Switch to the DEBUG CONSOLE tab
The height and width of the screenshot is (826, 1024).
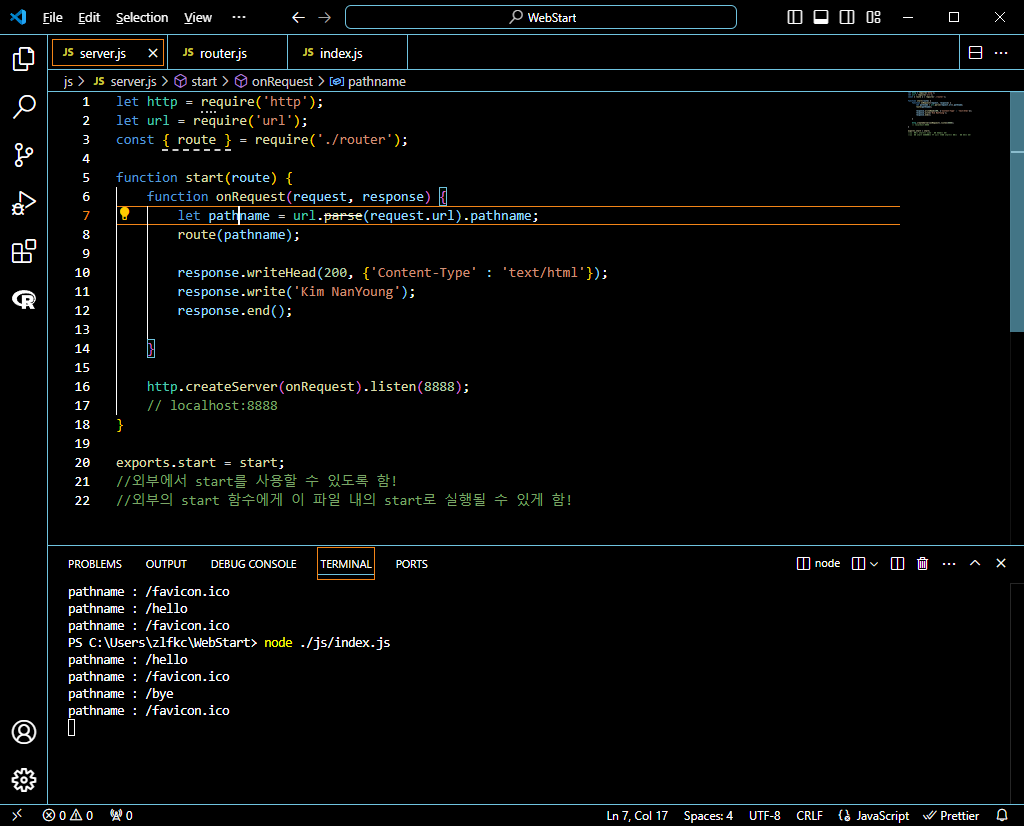[x=253, y=564]
